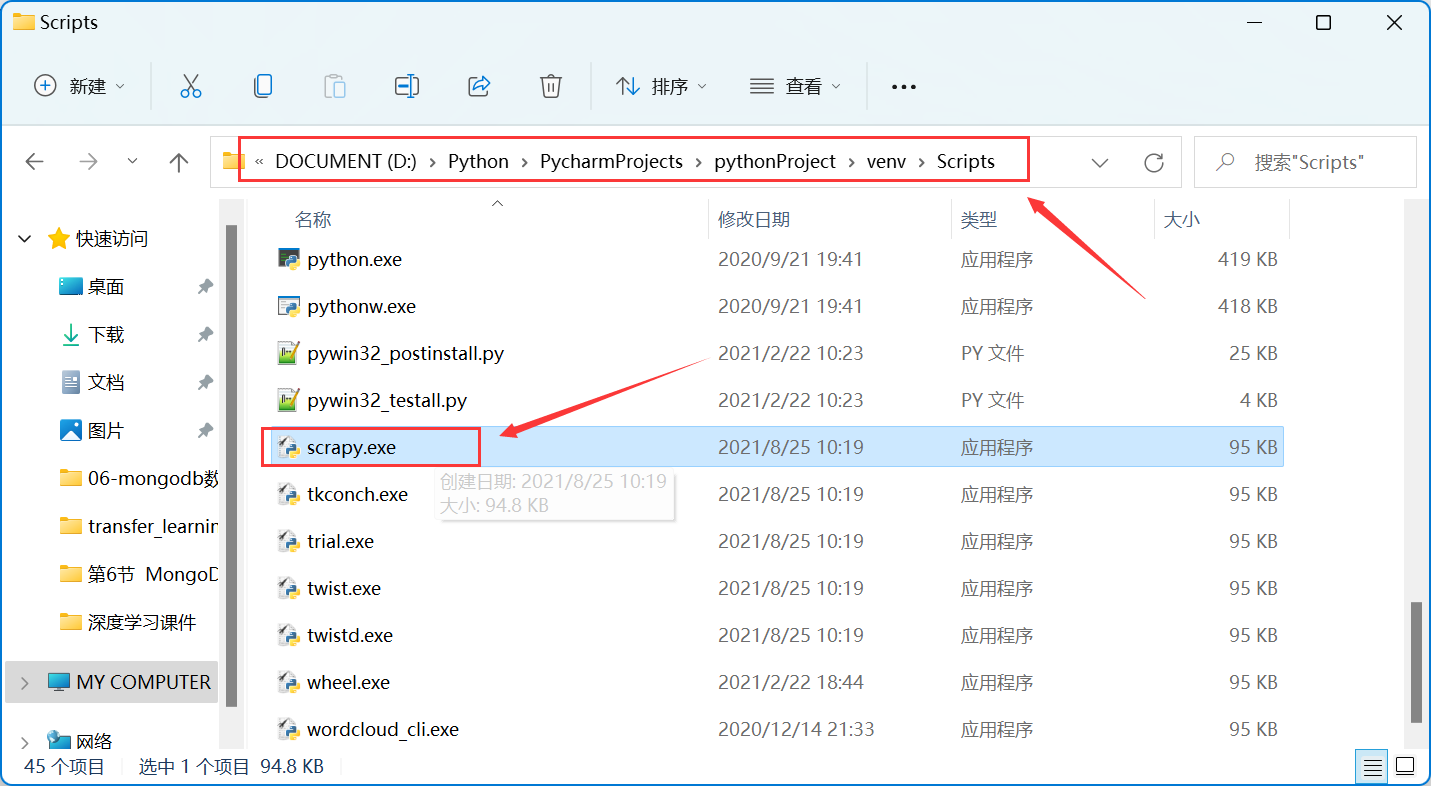Image resolution: width=1431 pixels, height=786 pixels.
Task: Click the tkconch.exe file icon
Action: click(x=289, y=494)
